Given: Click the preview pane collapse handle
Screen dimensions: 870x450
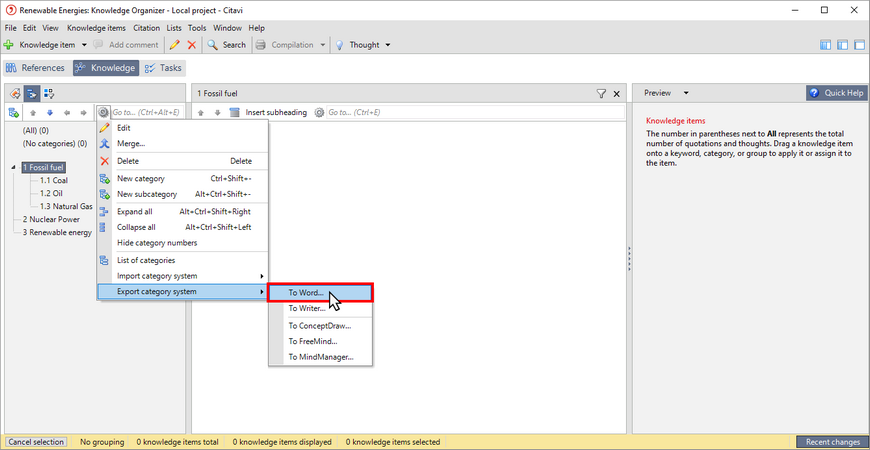Looking at the screenshot, I should click(x=629, y=259).
